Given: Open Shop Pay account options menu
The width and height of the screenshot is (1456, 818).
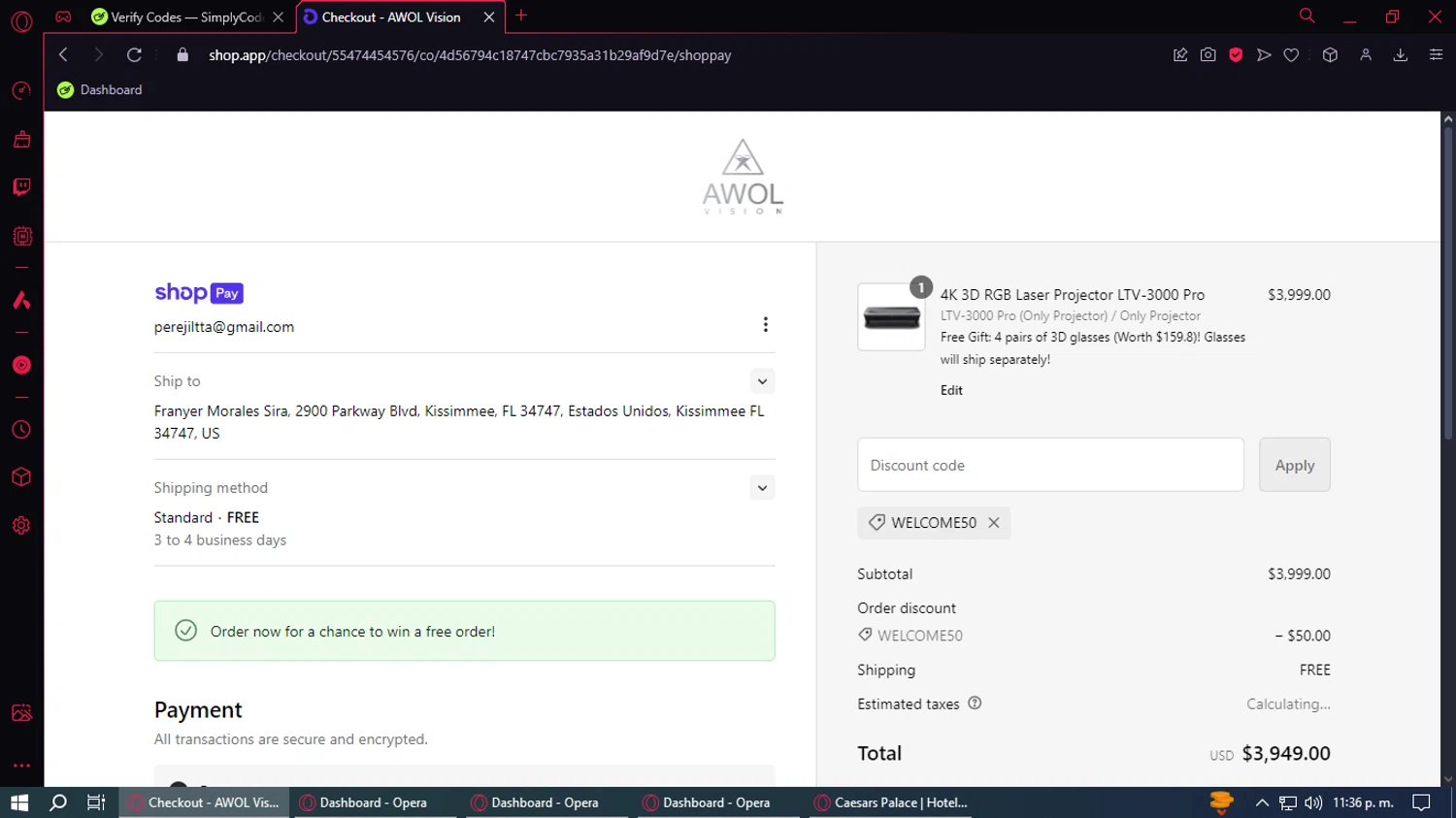Looking at the screenshot, I should click(765, 324).
